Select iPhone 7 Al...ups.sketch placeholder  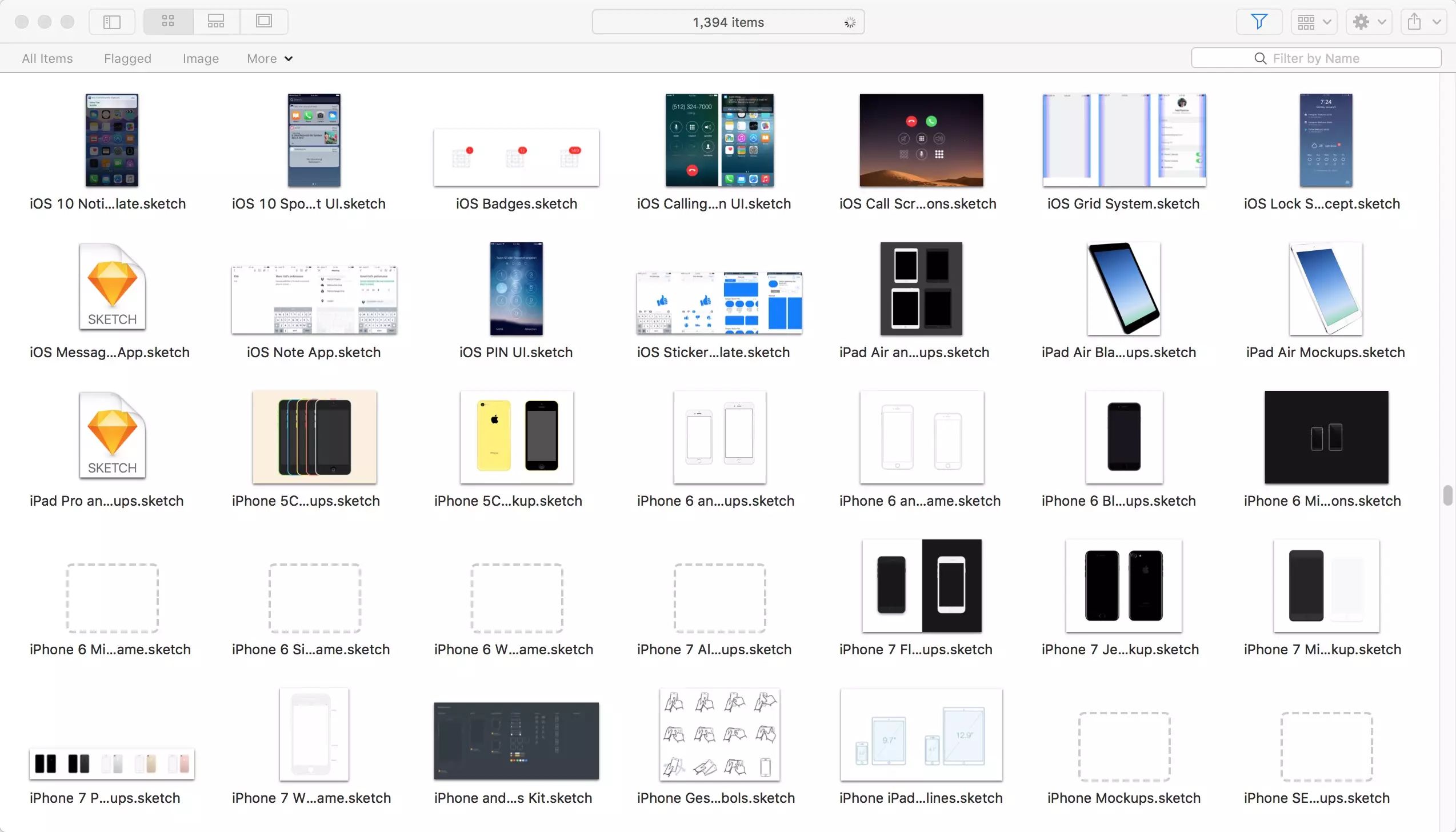pyautogui.click(x=719, y=598)
